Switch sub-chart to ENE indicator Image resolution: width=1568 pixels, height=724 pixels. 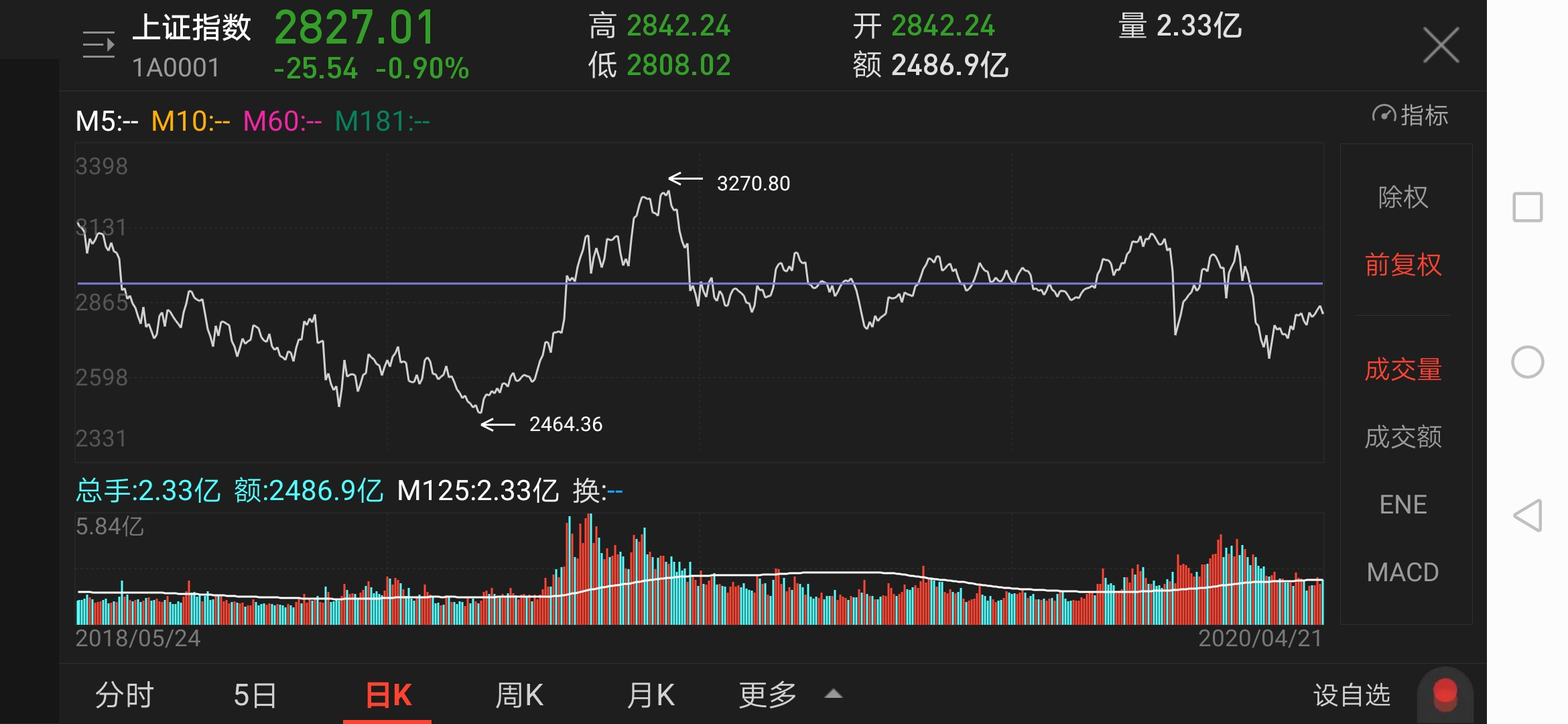click(1403, 505)
